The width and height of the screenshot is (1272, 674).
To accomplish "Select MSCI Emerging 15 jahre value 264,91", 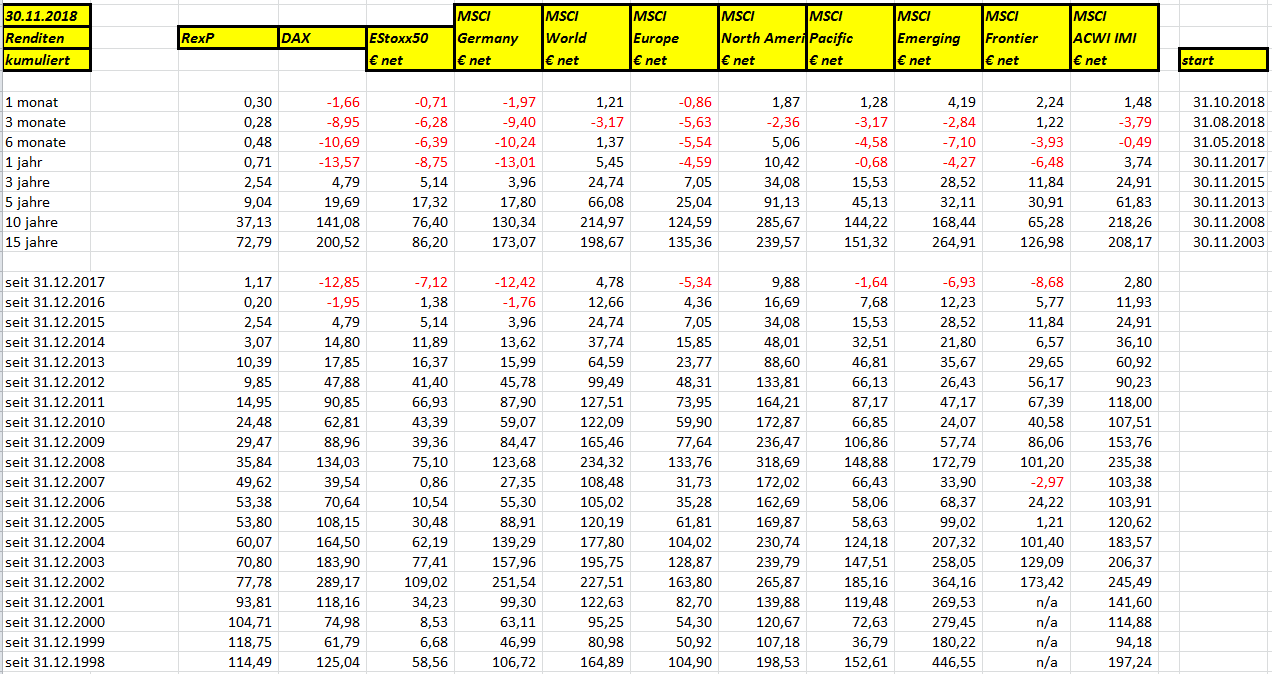I will [x=954, y=242].
